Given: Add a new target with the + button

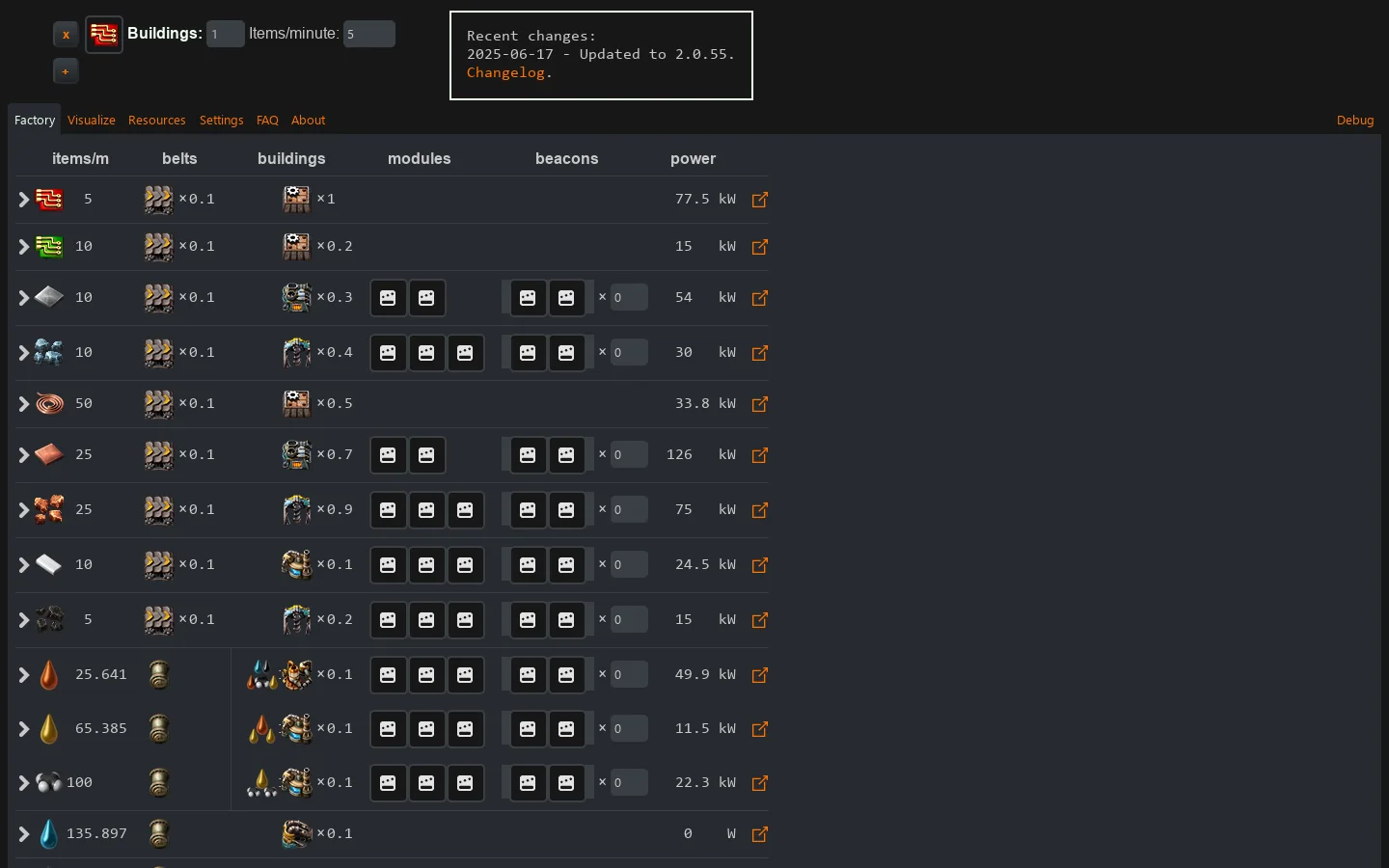Looking at the screenshot, I should (x=66, y=71).
